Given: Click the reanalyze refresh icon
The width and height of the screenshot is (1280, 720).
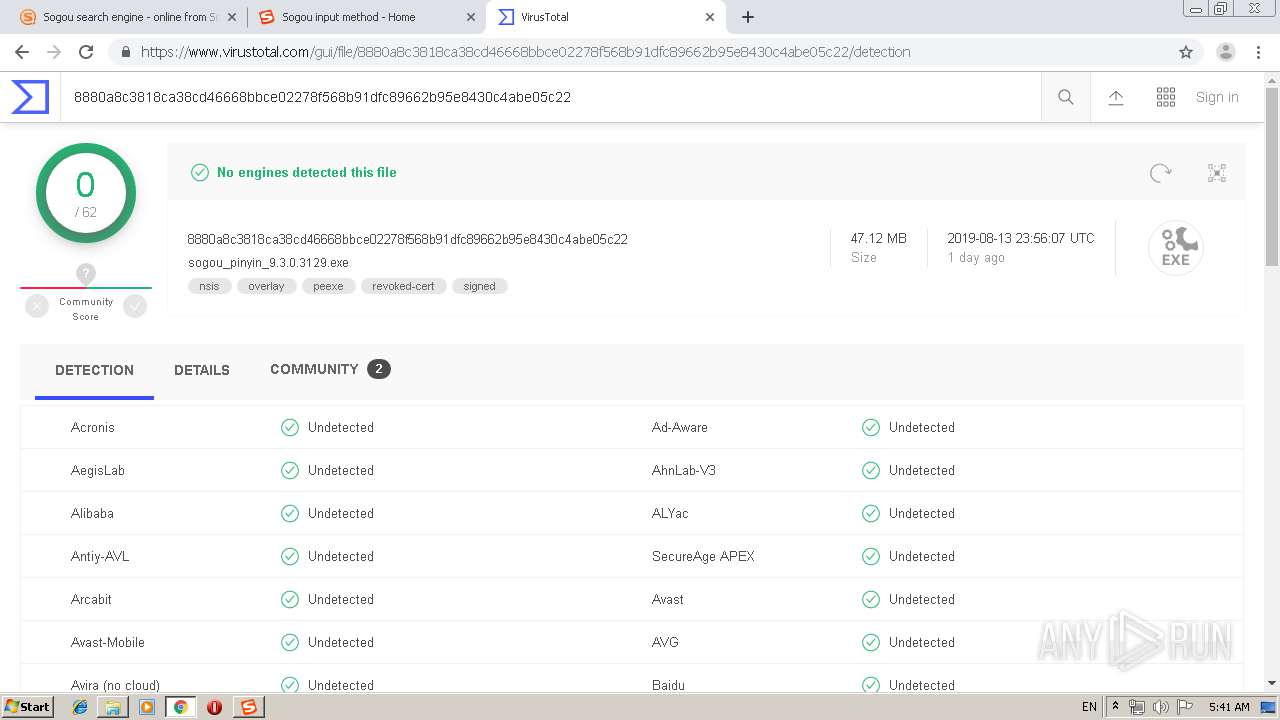Looking at the screenshot, I should (1160, 173).
